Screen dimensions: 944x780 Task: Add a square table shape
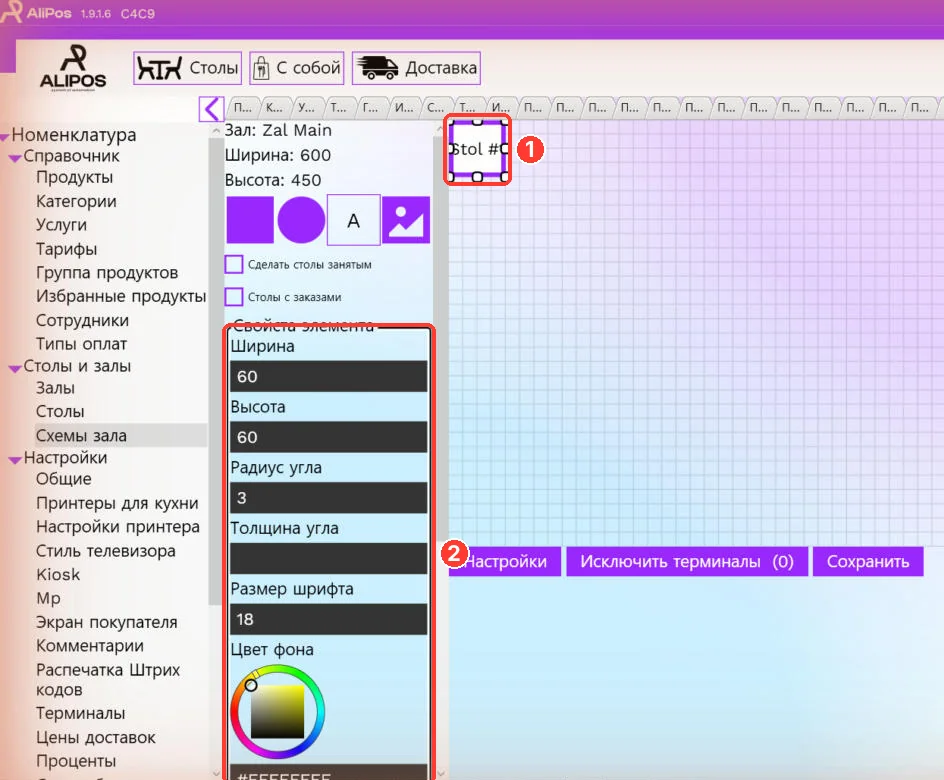[250, 220]
